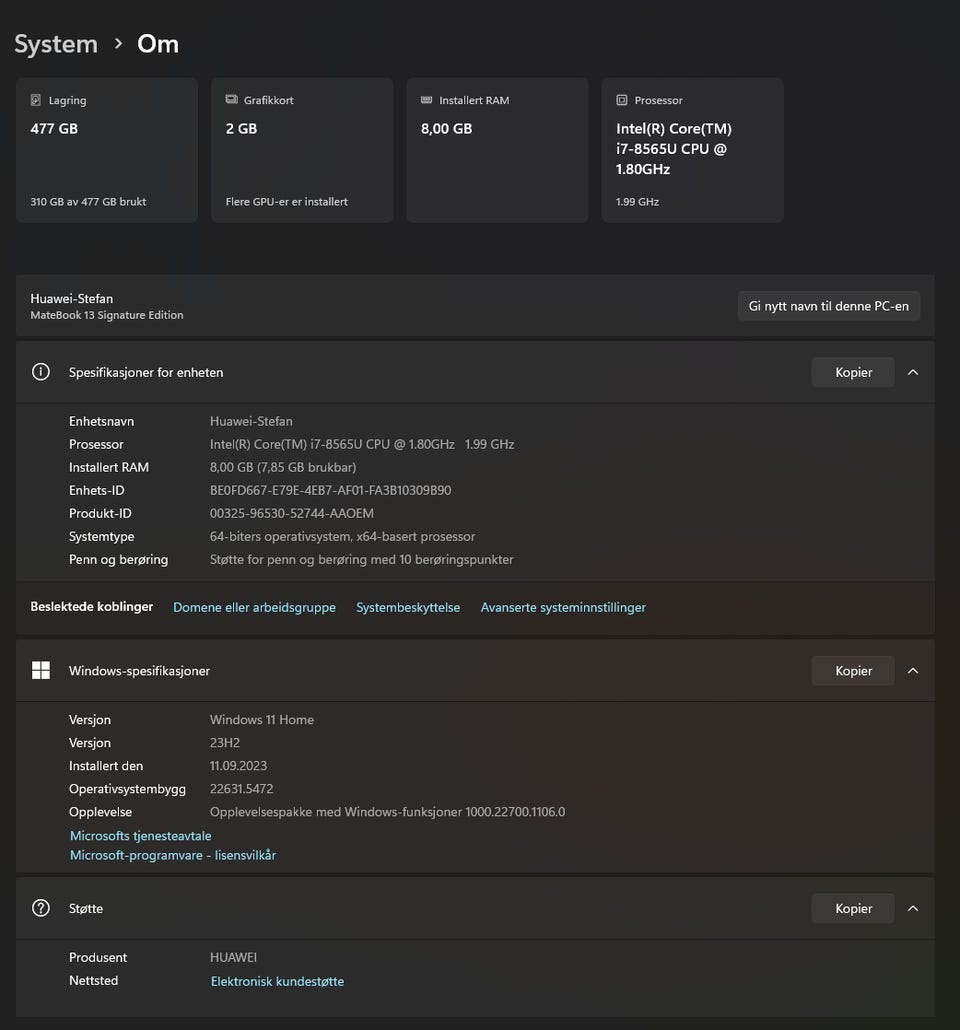Click the processor icon in Prosessor card
960x1030 pixels.
click(x=622, y=100)
